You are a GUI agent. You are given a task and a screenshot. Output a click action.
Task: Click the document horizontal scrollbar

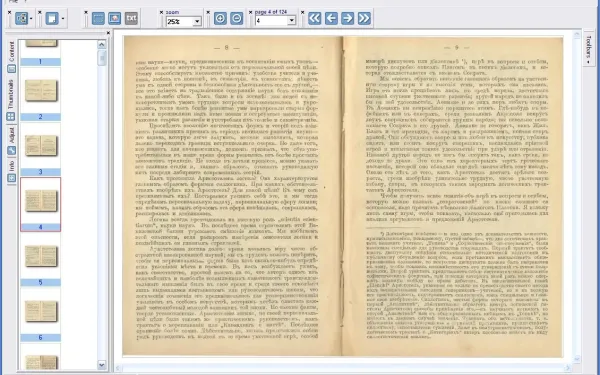(x=344, y=368)
